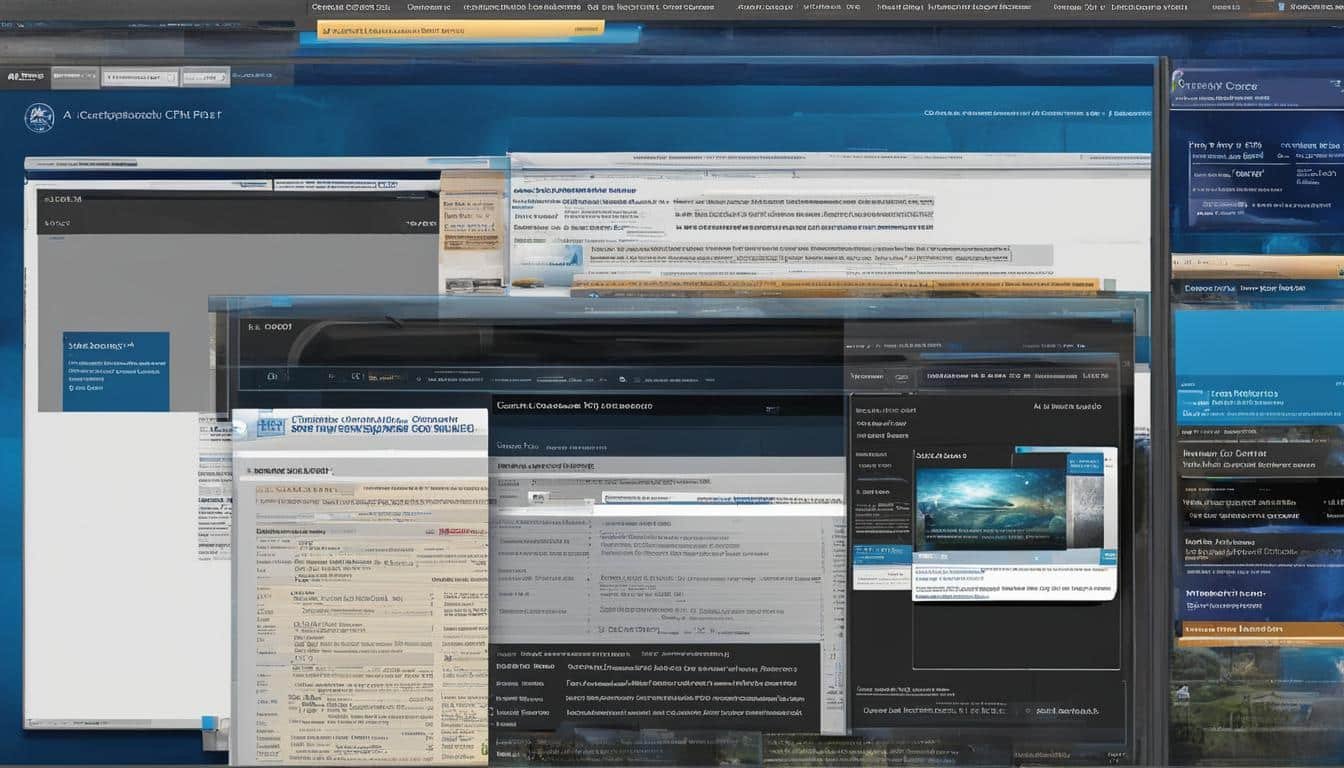This screenshot has width=1344, height=768.
Task: Click the circular emblem logo in the header
Action: pos(39,118)
